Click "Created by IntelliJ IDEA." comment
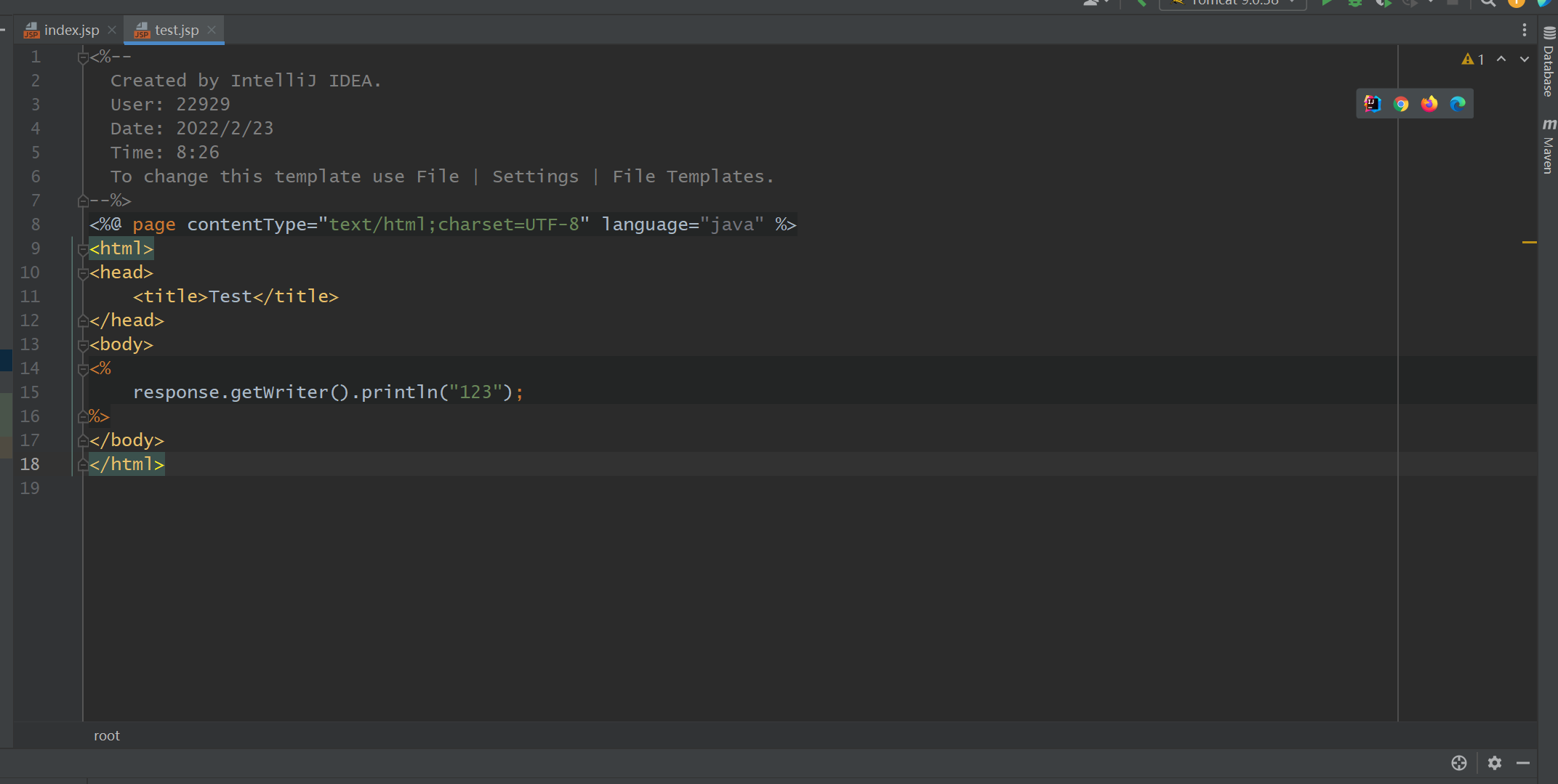Viewport: 1558px width, 784px height. (246, 81)
